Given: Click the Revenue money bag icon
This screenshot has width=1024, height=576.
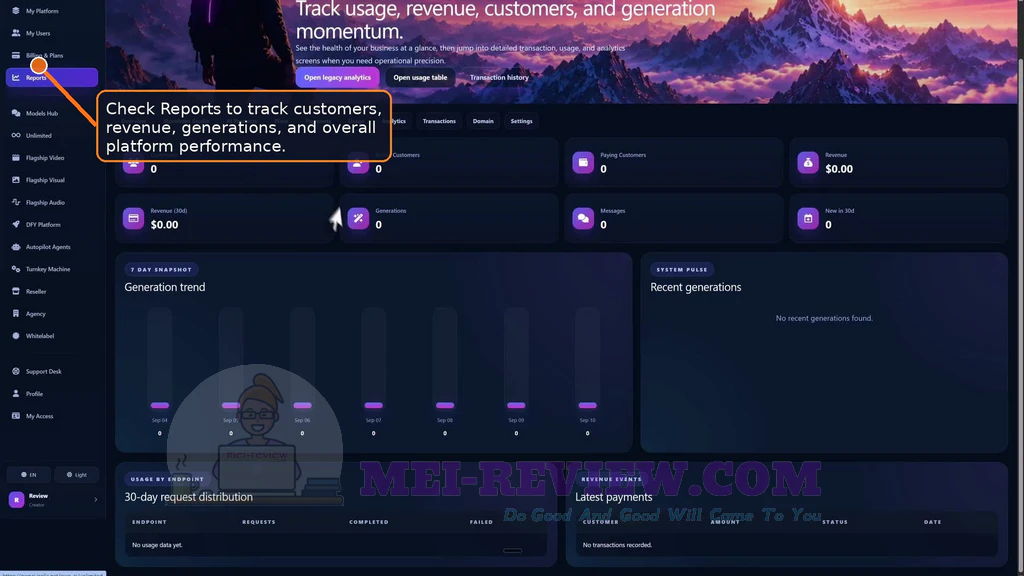Looking at the screenshot, I should pos(808,163).
